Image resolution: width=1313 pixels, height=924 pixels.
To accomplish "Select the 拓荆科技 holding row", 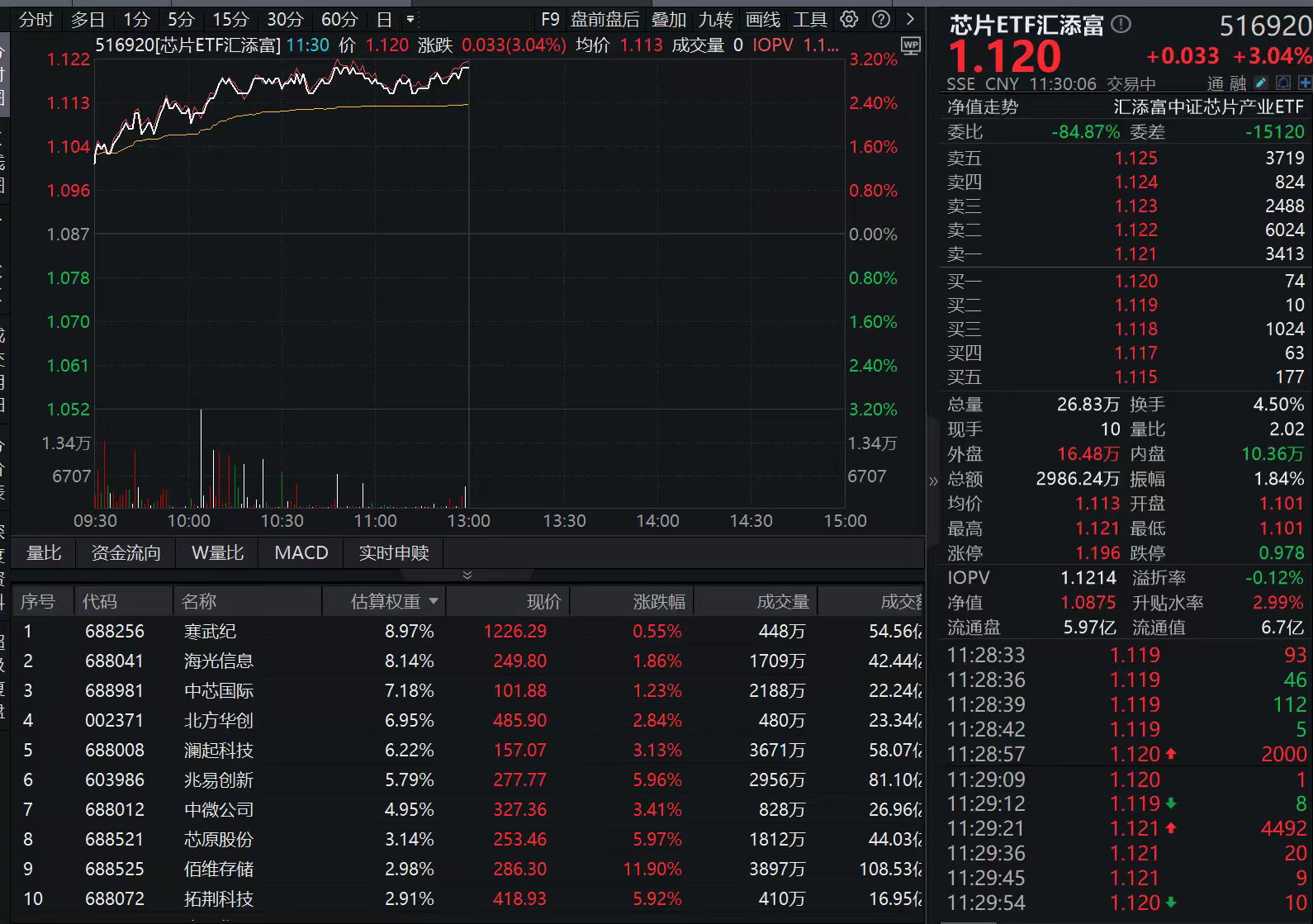I will pyautogui.click(x=468, y=899).
